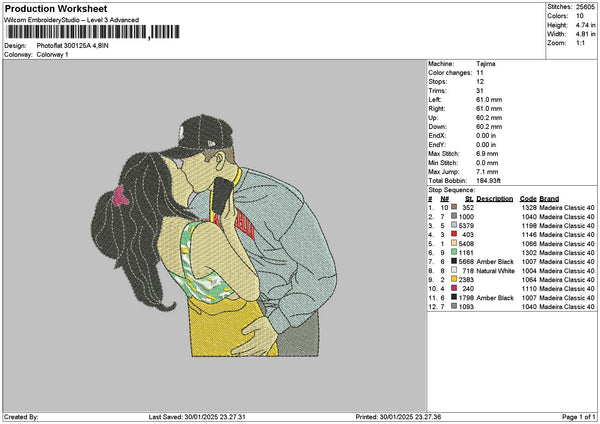
Task: Click the brown swatch for thread code 1328
Action: pos(454,207)
